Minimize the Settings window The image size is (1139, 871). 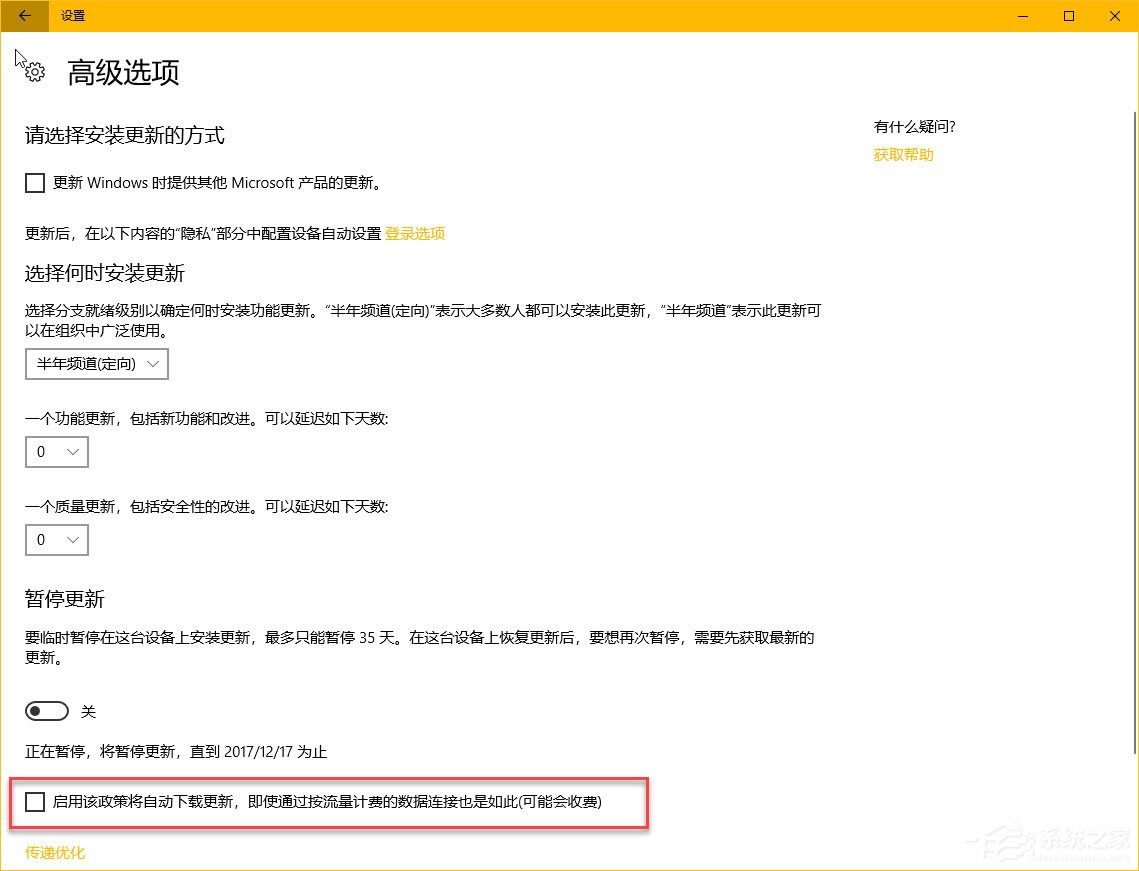click(1022, 16)
